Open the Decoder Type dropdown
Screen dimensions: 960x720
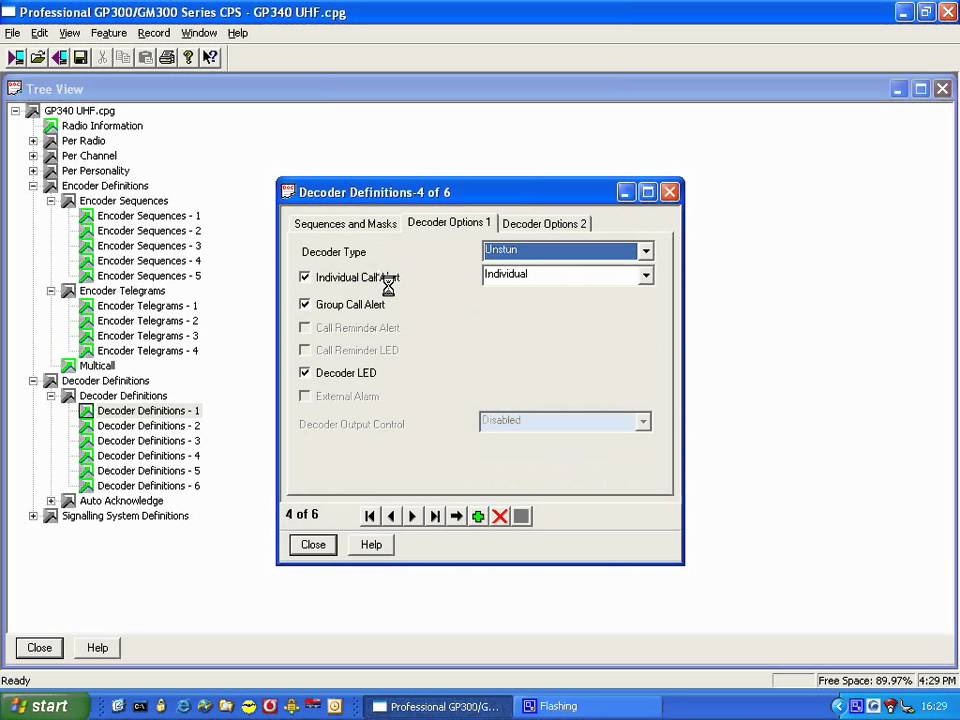tap(646, 250)
